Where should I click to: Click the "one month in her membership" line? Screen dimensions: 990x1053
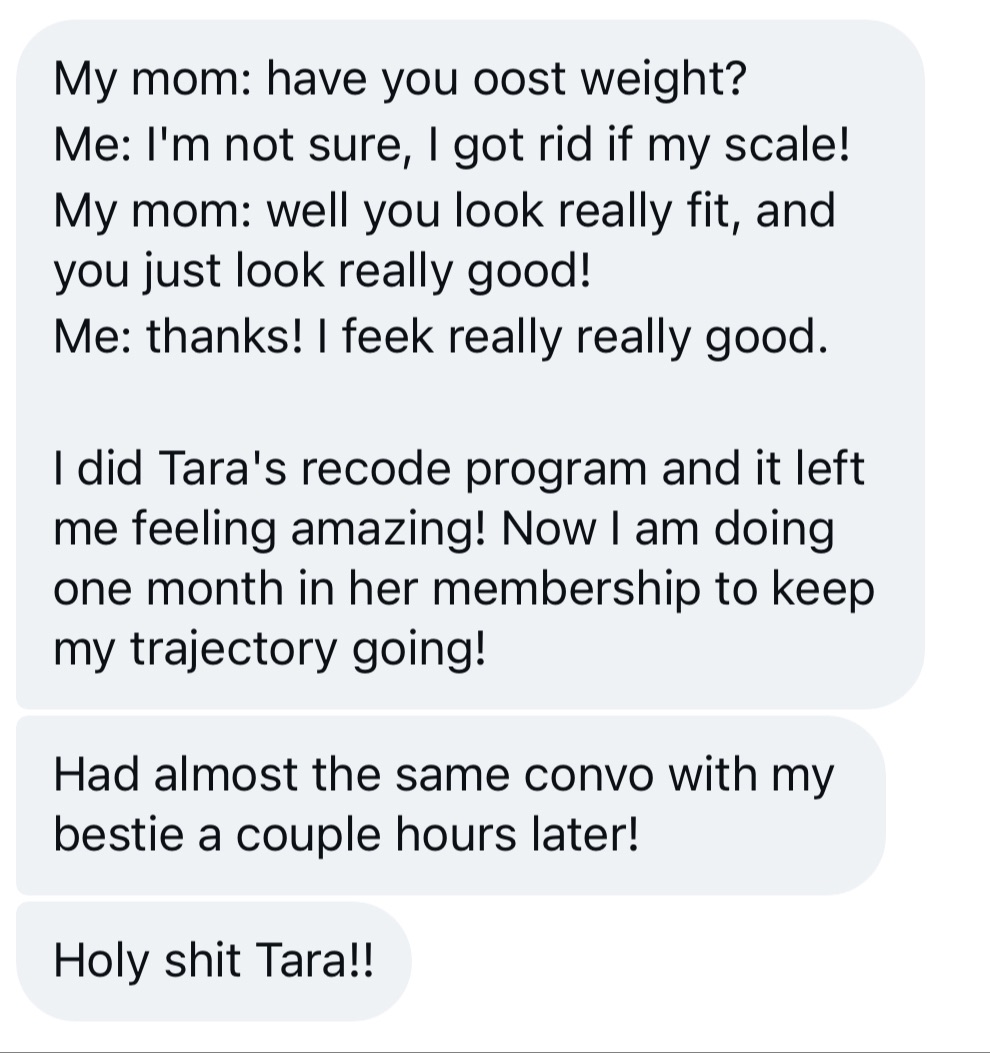pos(464,589)
